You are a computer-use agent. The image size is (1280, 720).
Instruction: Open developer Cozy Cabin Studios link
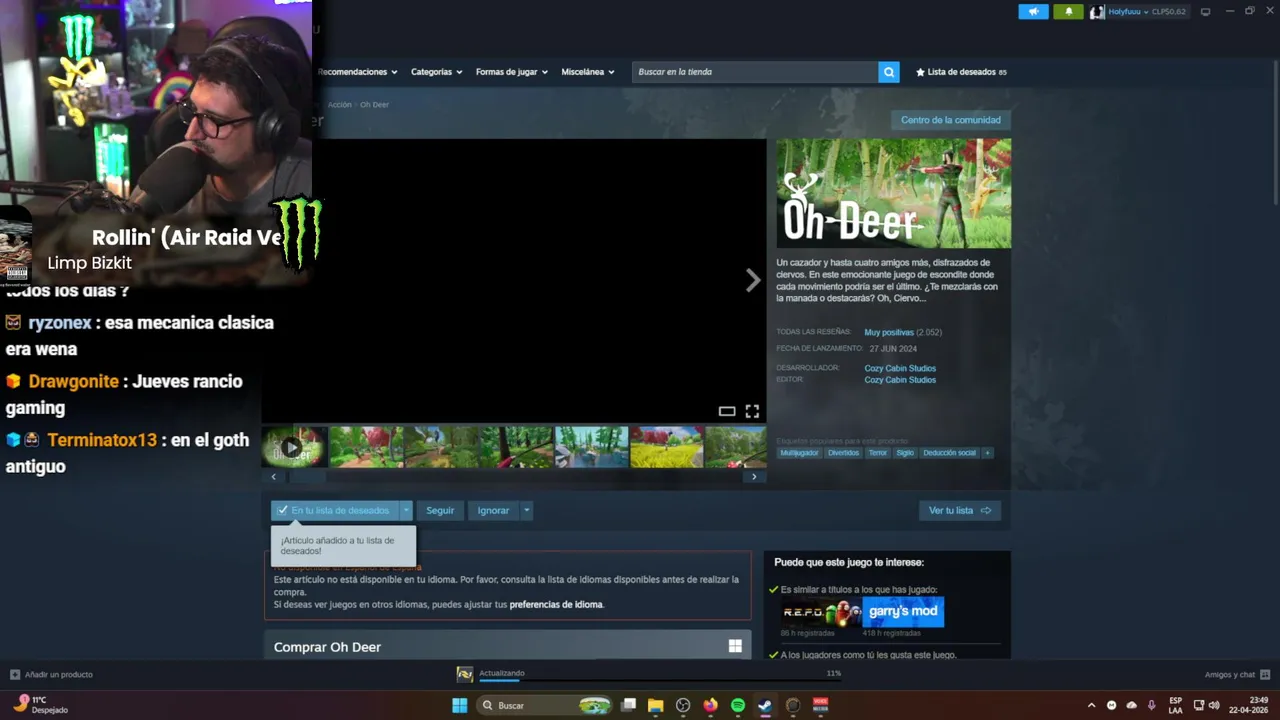click(900, 368)
